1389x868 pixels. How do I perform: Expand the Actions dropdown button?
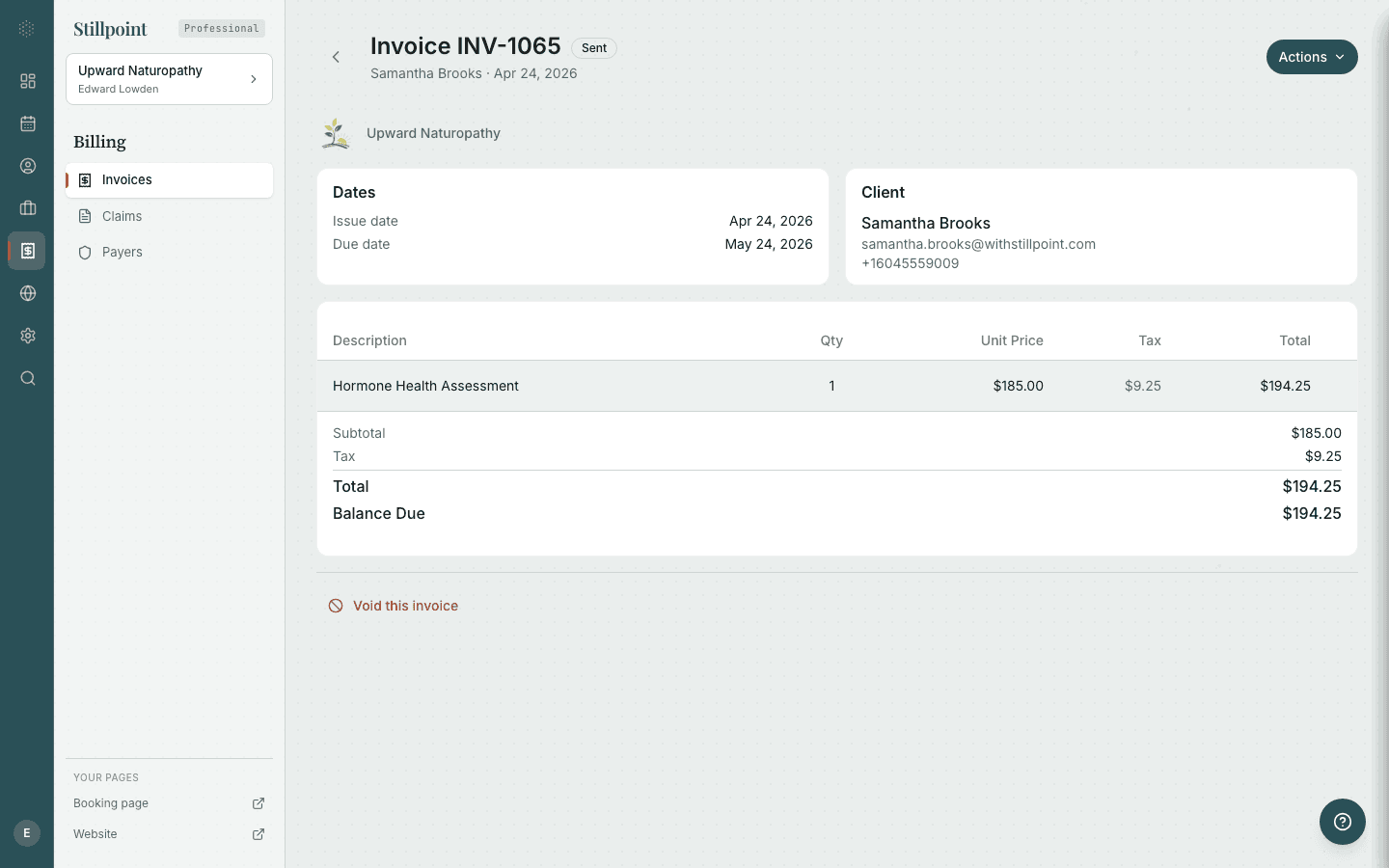click(x=1312, y=57)
